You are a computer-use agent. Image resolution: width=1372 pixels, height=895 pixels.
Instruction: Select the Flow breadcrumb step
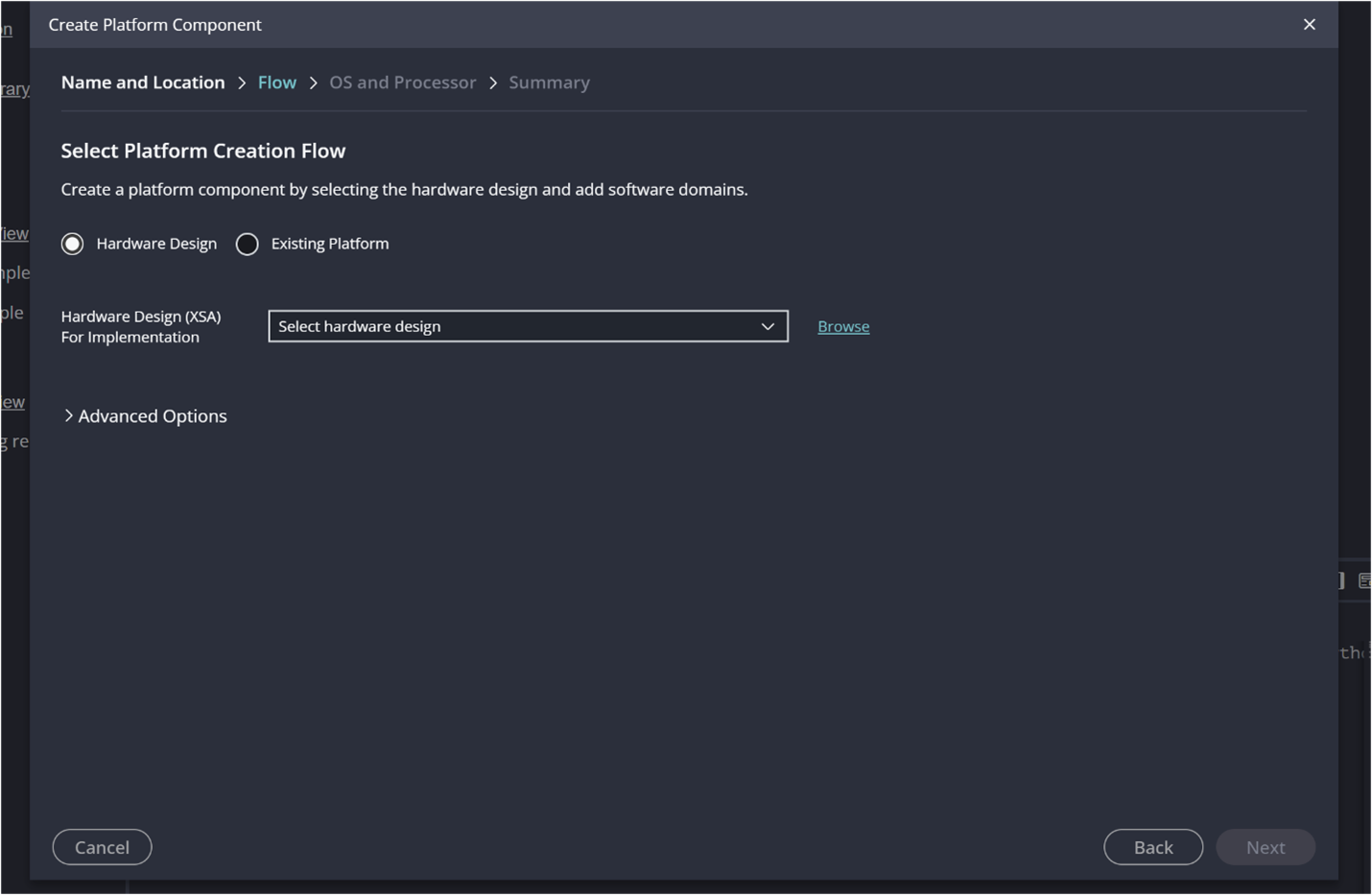click(x=276, y=82)
